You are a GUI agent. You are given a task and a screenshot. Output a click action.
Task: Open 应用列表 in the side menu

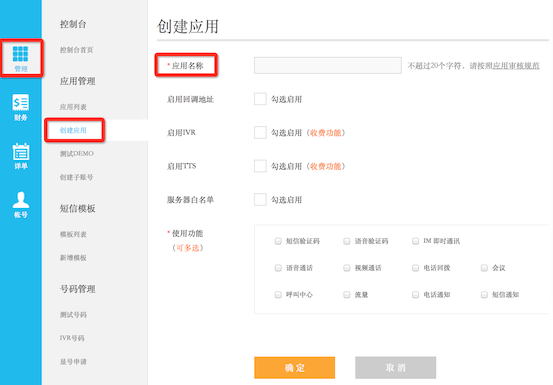pyautogui.click(x=73, y=107)
